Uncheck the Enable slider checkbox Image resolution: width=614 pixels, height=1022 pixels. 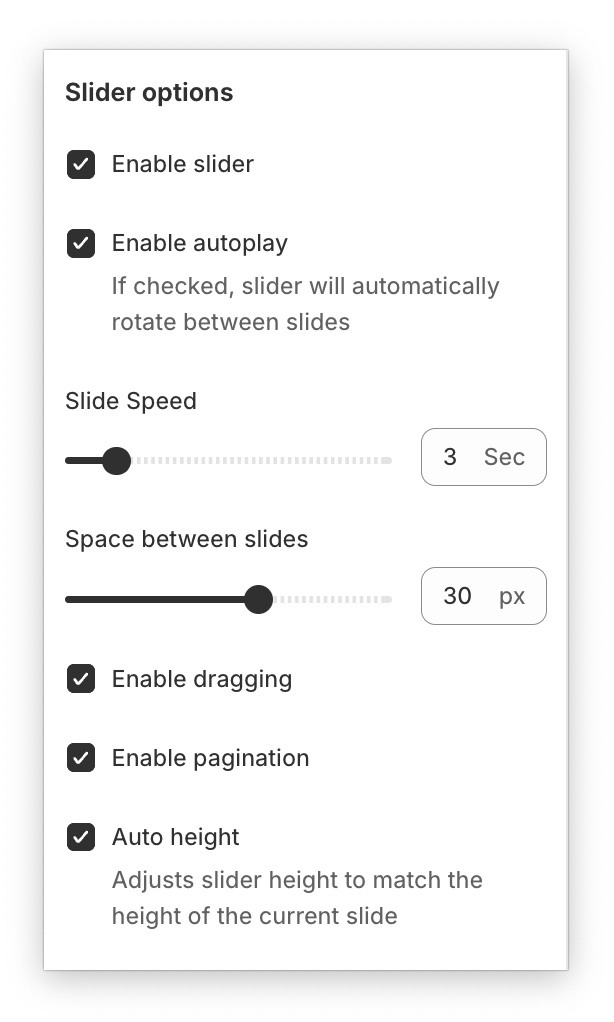81,164
